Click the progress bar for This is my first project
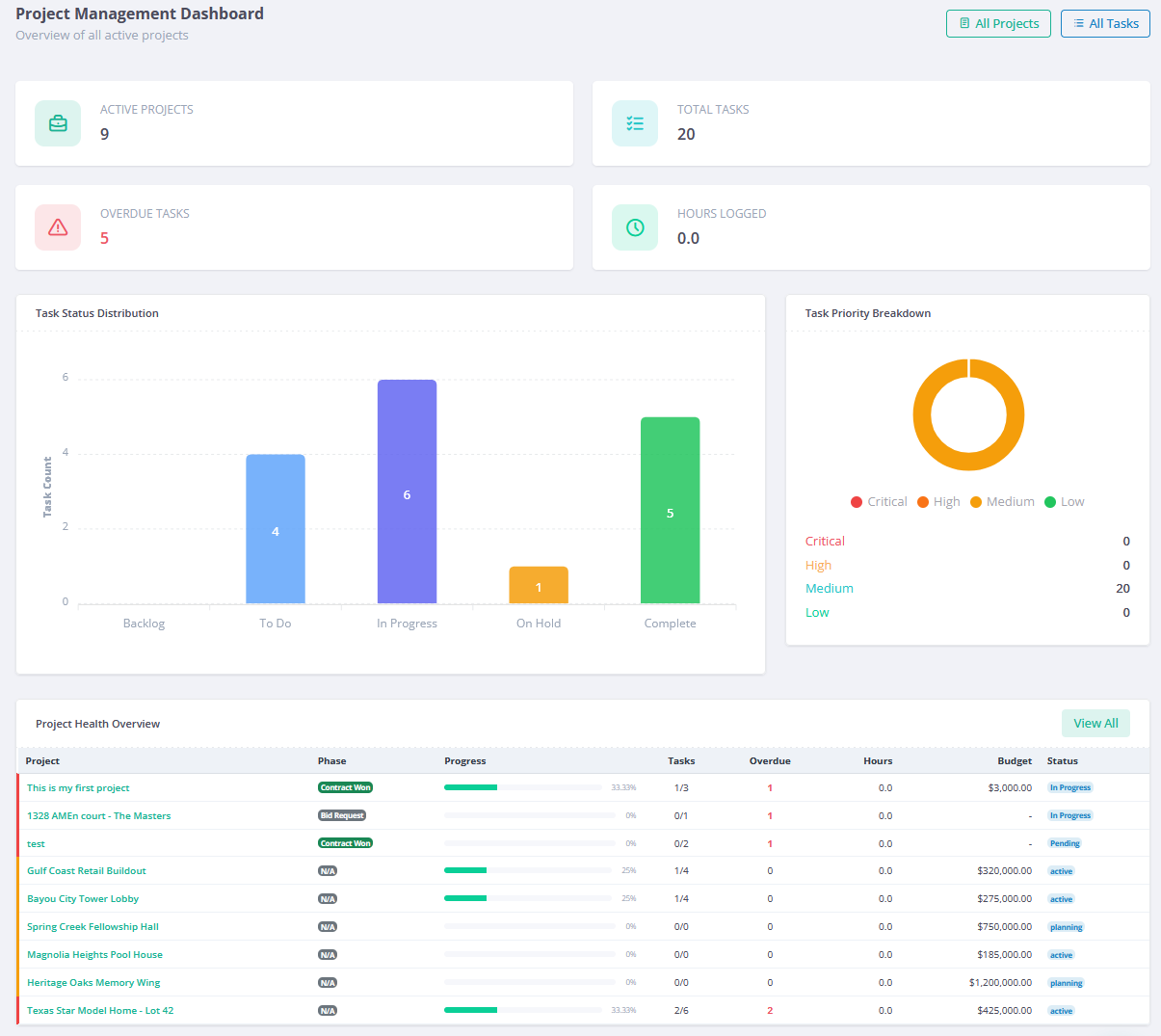The image size is (1161, 1036). 523,786
